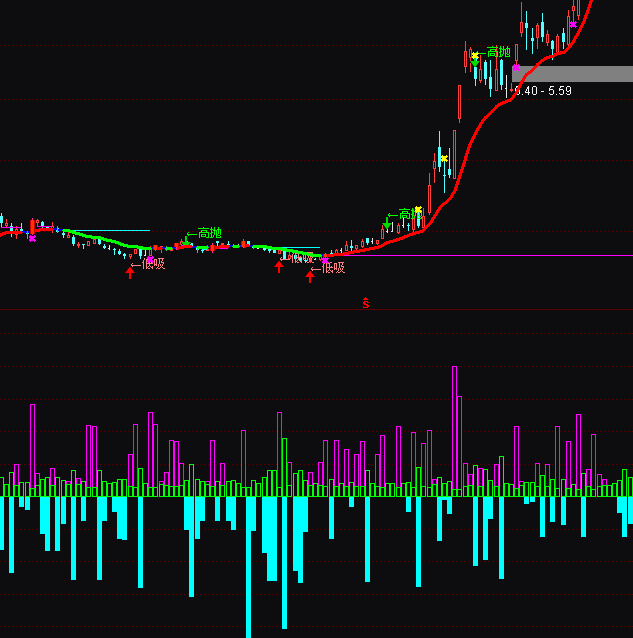Click the magenta cross marker at far left
The width and height of the screenshot is (633, 638).
(32, 238)
